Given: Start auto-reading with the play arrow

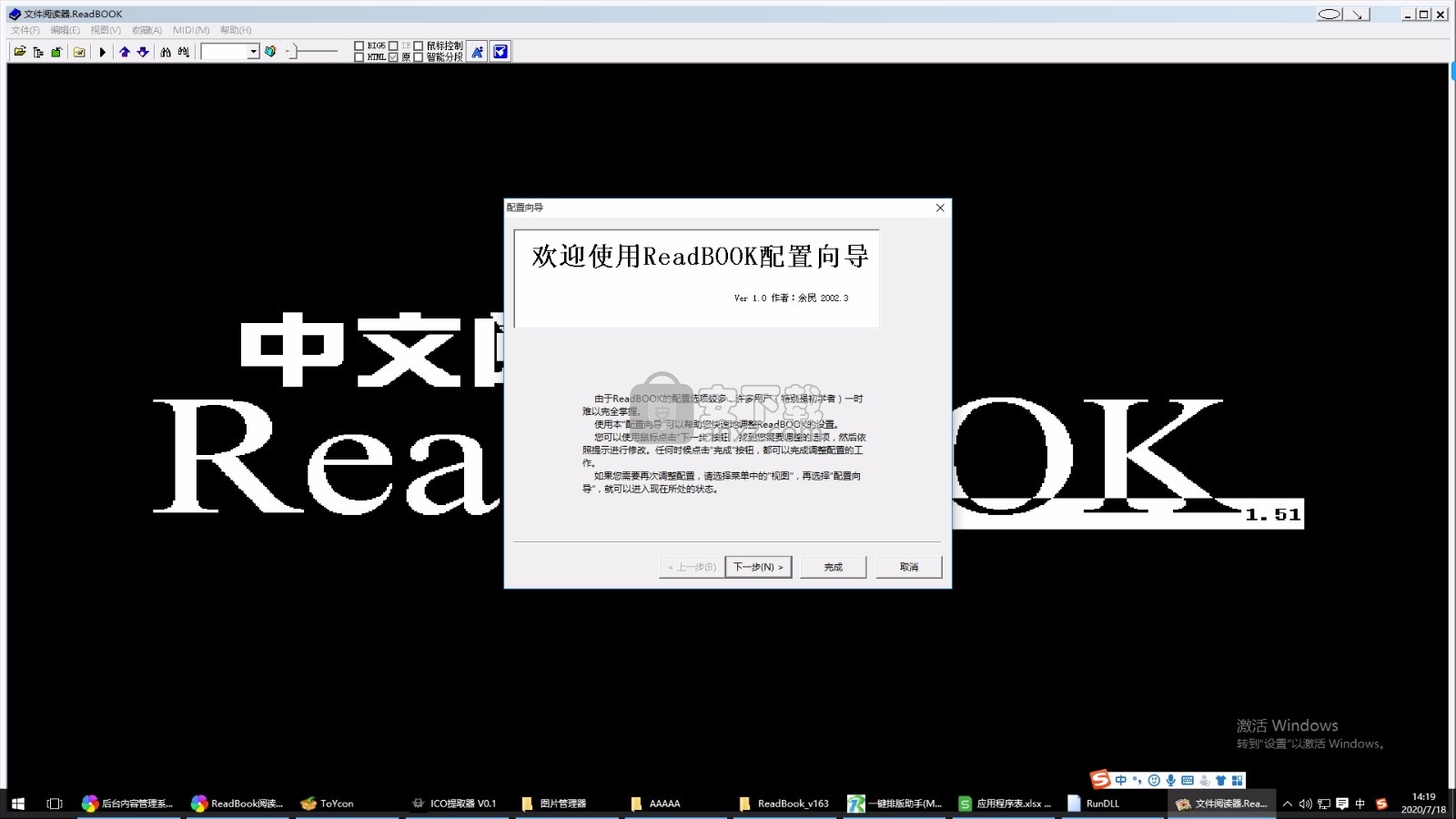Looking at the screenshot, I should coord(103,52).
